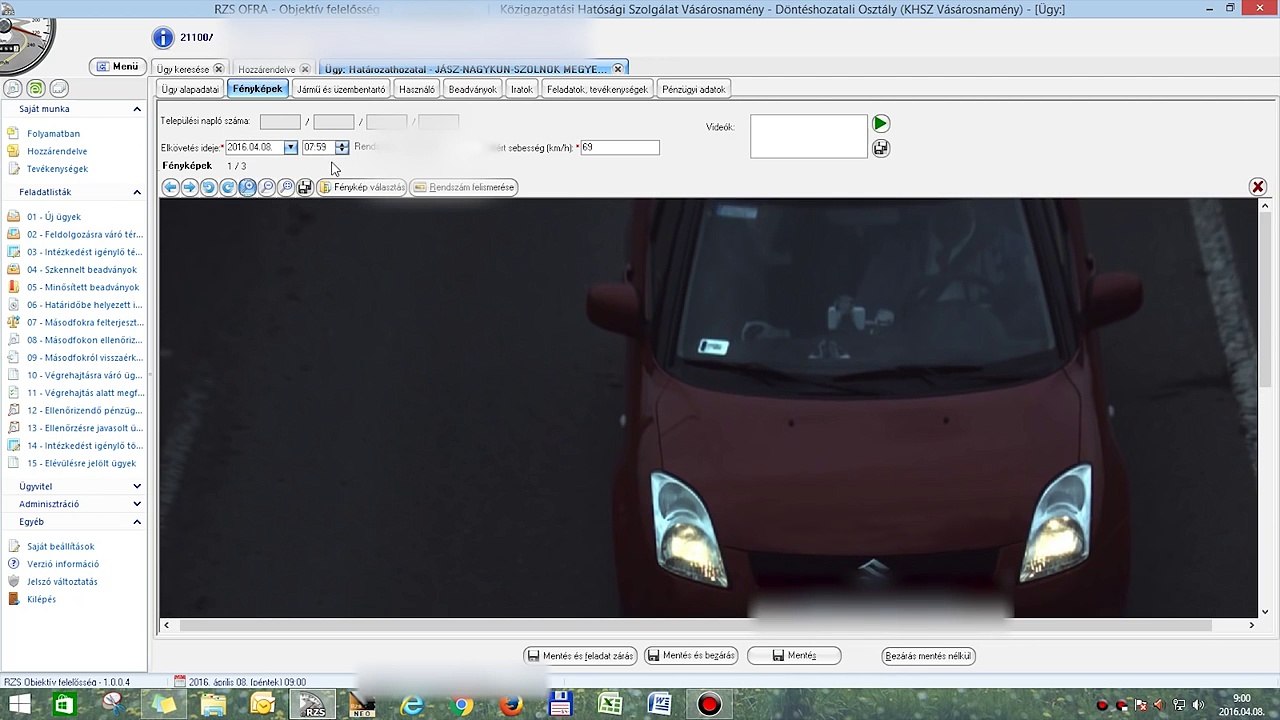Open the date dropdown for Elkövetés ideje
The width and height of the screenshot is (1280, 720).
click(290, 148)
